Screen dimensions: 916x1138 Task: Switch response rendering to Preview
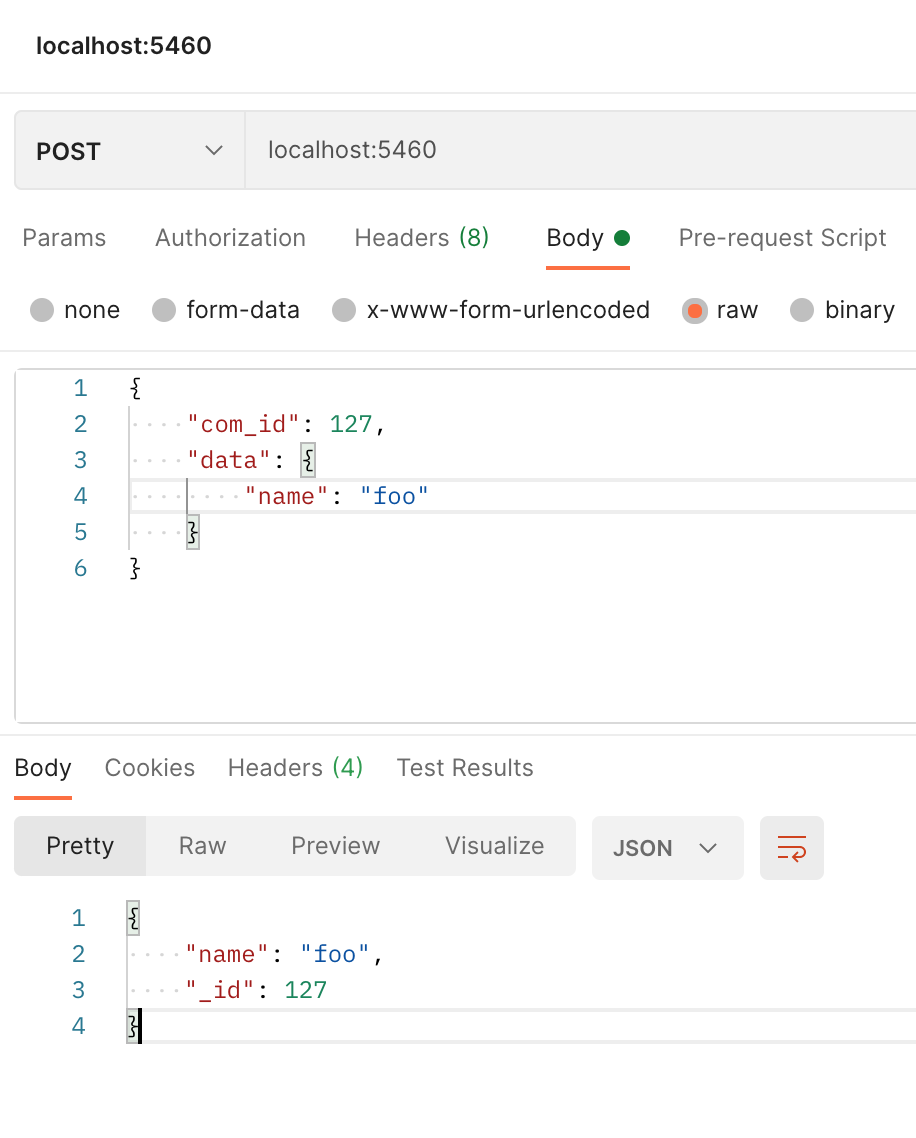point(335,845)
